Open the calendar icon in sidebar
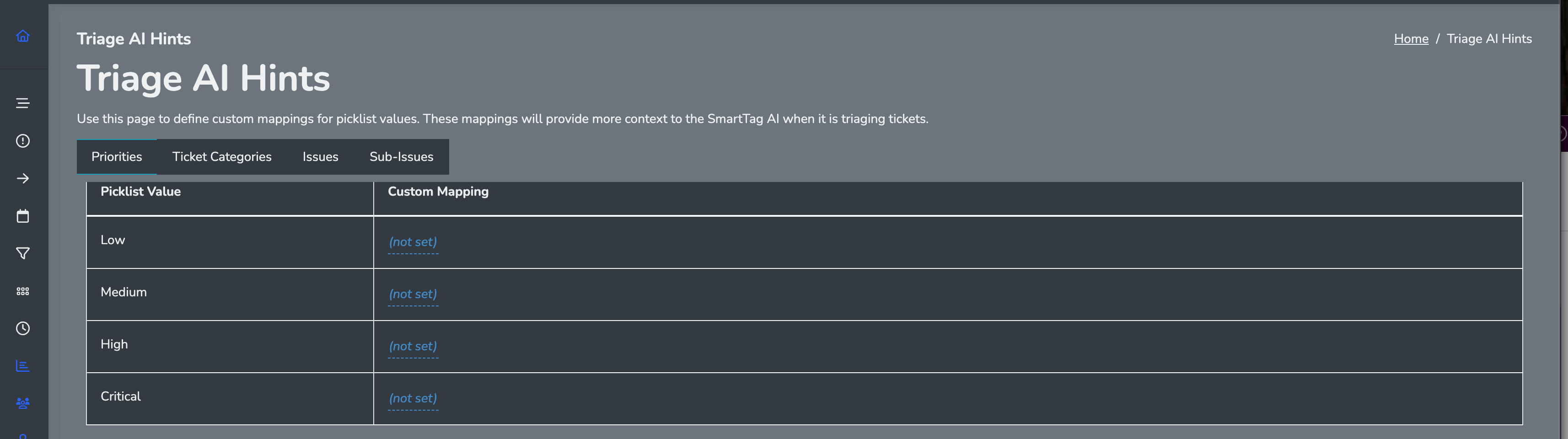 click(22, 216)
